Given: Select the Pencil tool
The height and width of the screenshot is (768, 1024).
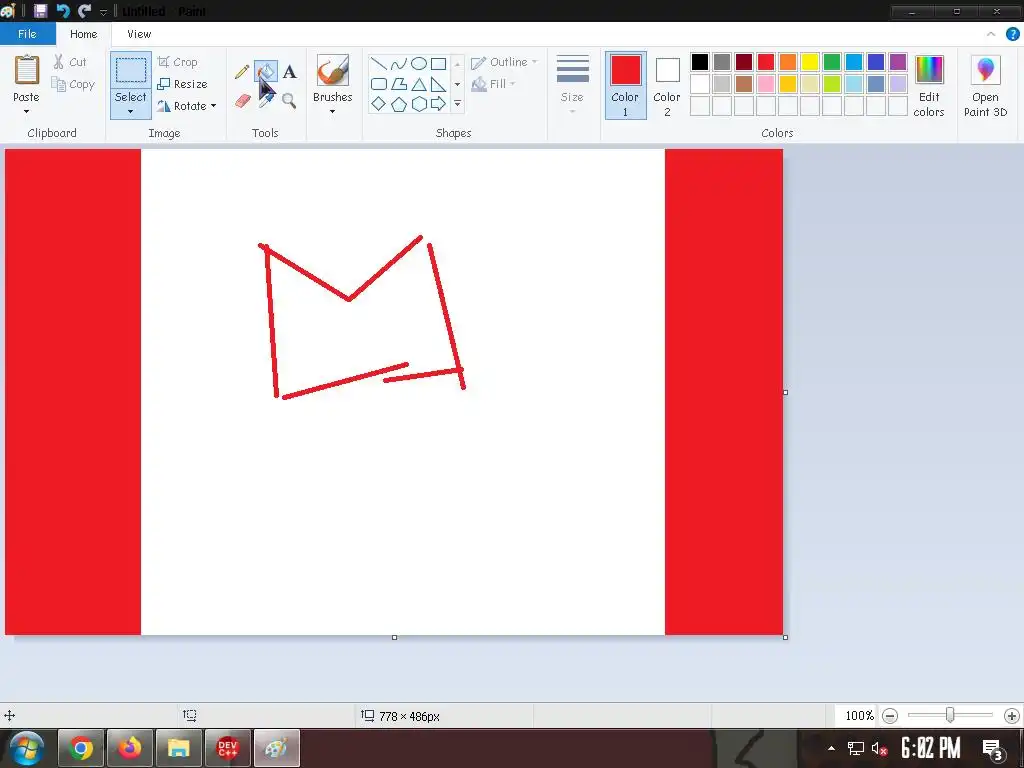Looking at the screenshot, I should [242, 71].
